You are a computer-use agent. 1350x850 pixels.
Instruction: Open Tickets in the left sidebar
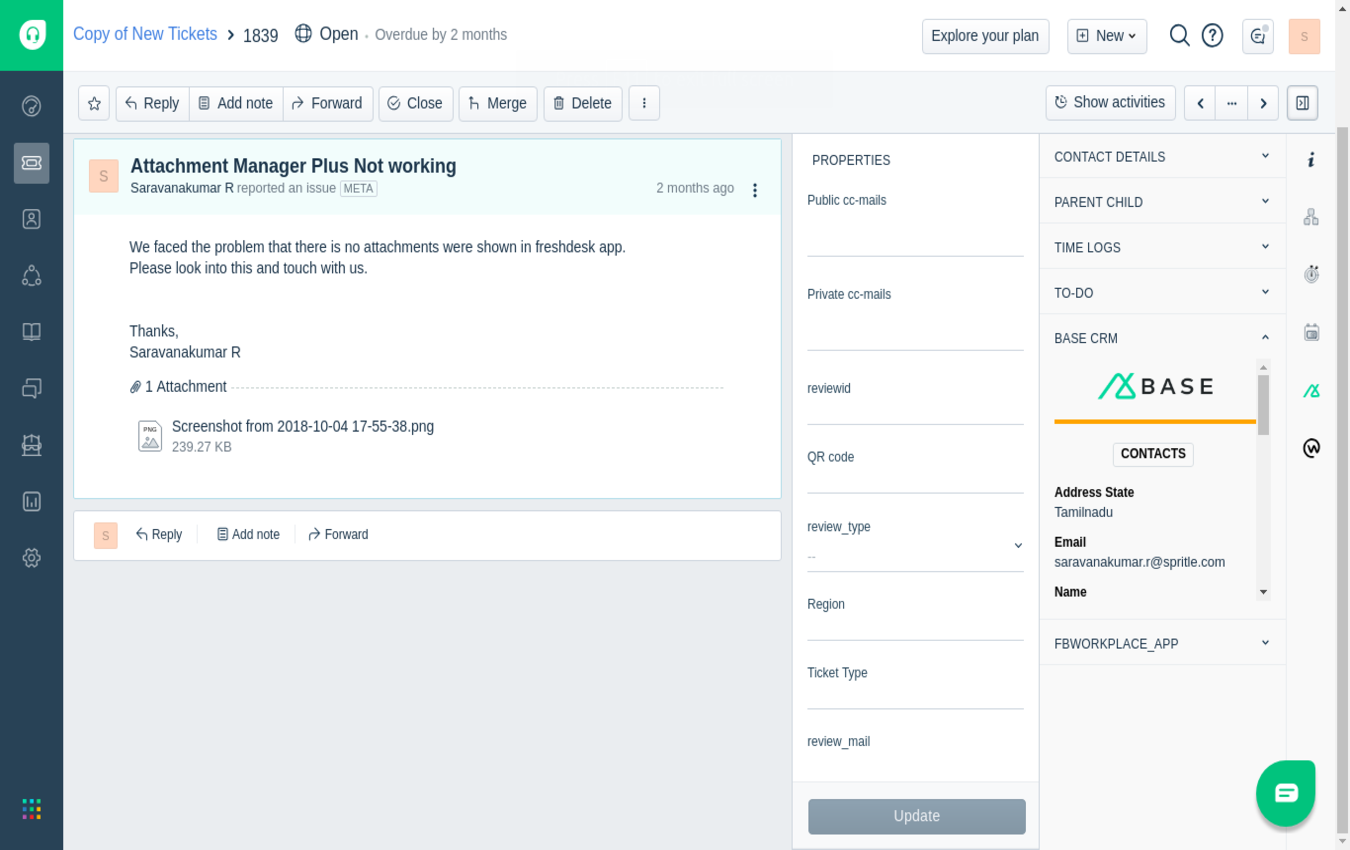[32, 163]
